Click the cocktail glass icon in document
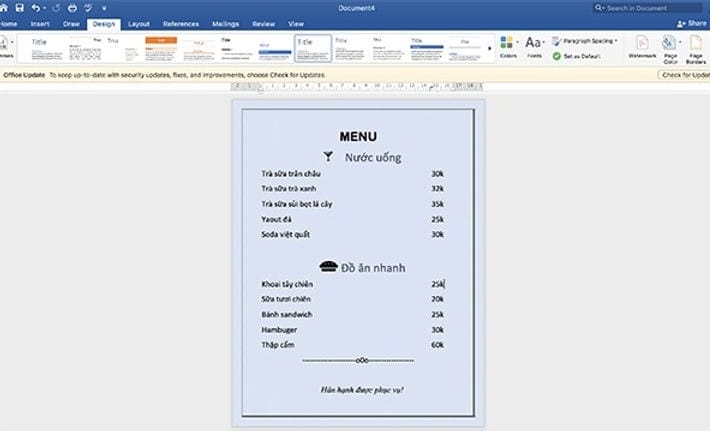Screen dimensions: 710x431 [x=328, y=157]
